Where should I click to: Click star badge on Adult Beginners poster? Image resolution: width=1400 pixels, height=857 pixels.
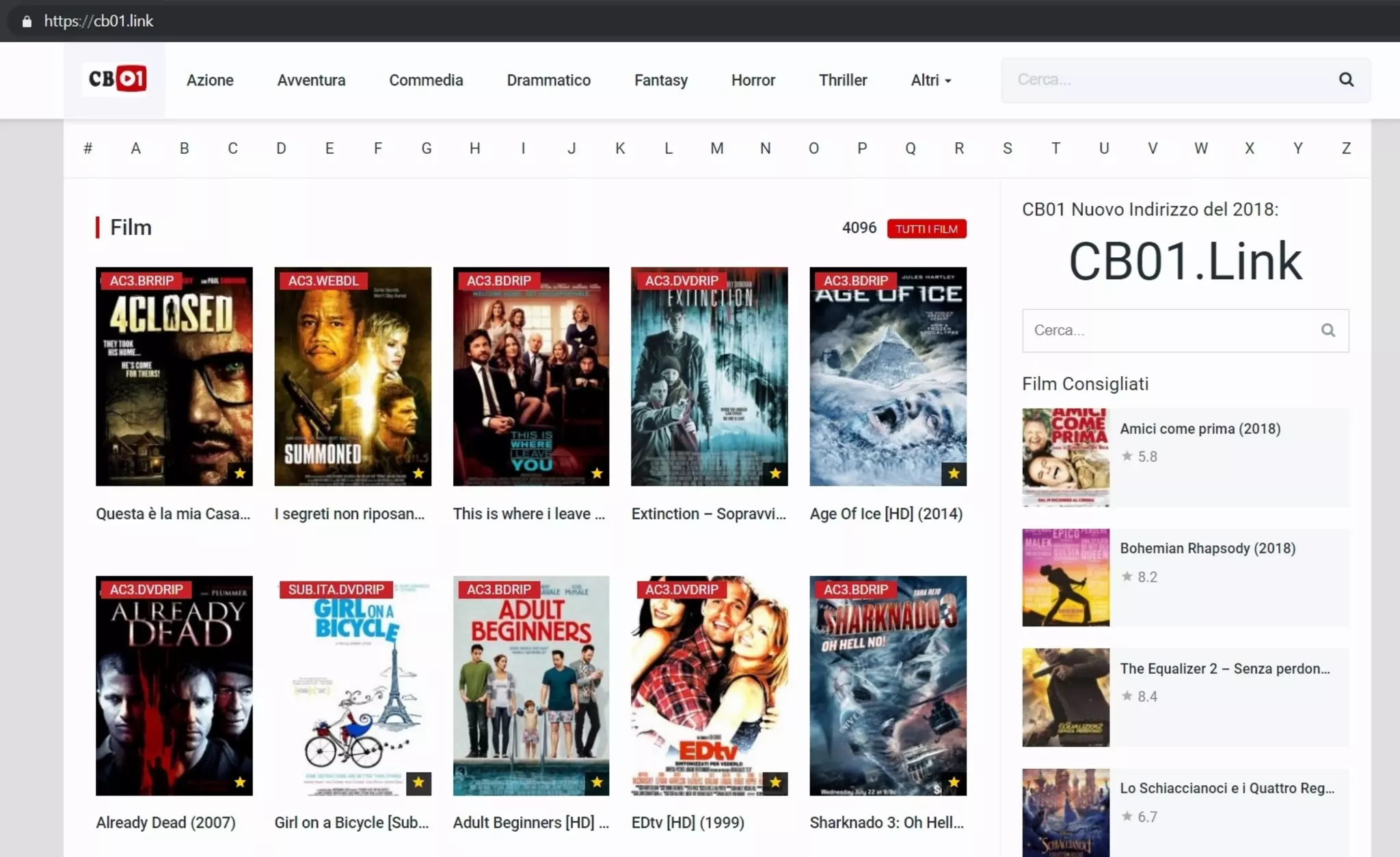(597, 782)
